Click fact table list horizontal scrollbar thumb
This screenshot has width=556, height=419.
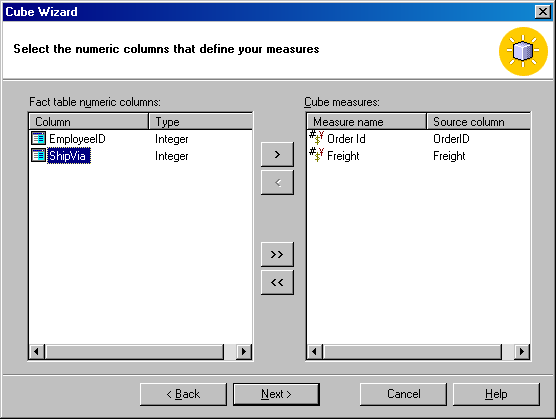pos(135,352)
